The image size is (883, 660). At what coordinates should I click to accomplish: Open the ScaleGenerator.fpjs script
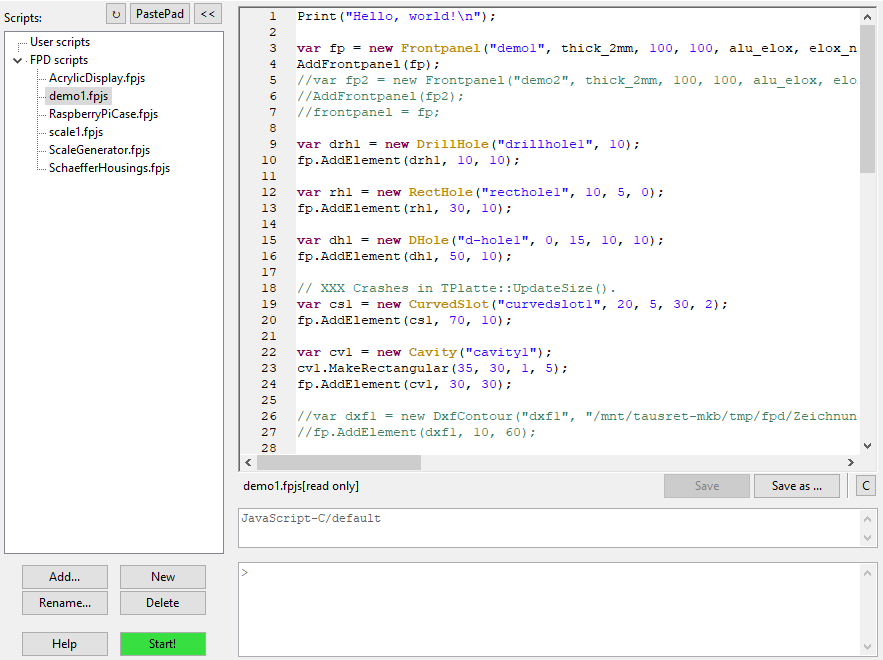tap(99, 150)
